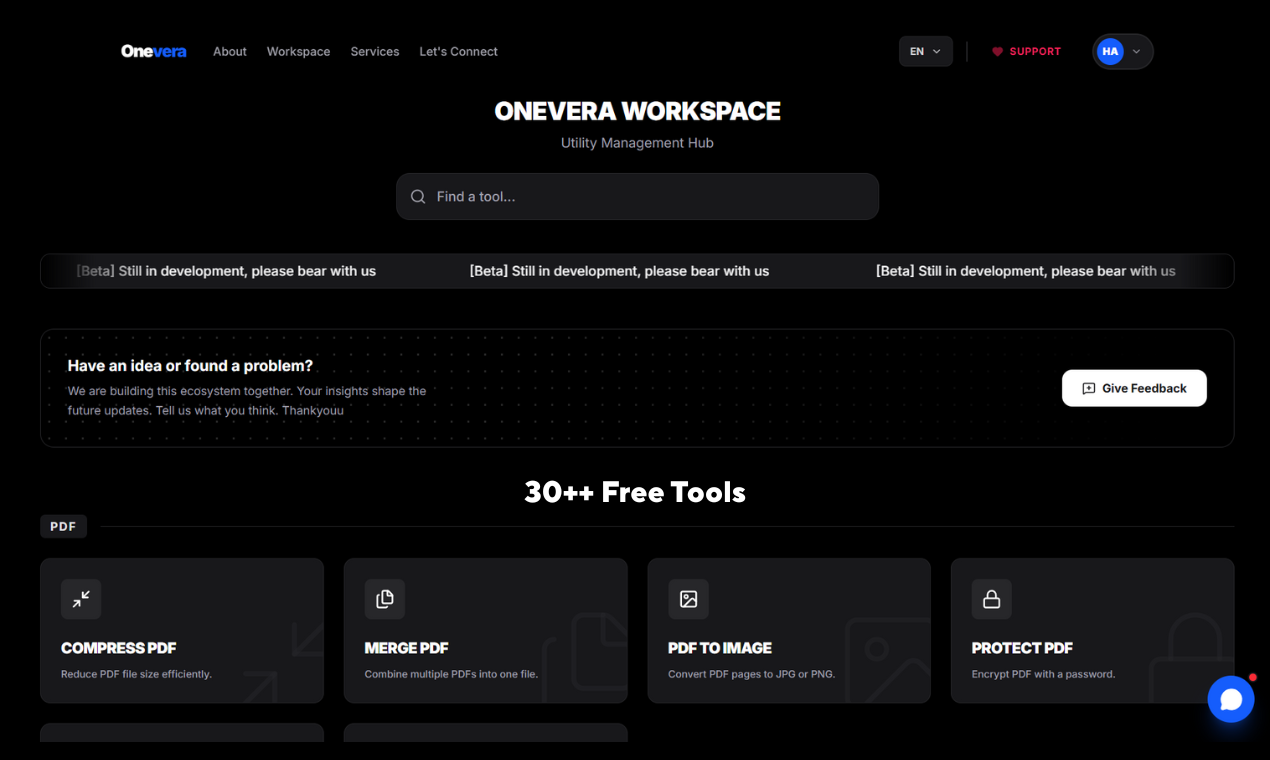1270x760 pixels.
Task: Select the PDF to Image picture icon
Action: click(x=689, y=599)
